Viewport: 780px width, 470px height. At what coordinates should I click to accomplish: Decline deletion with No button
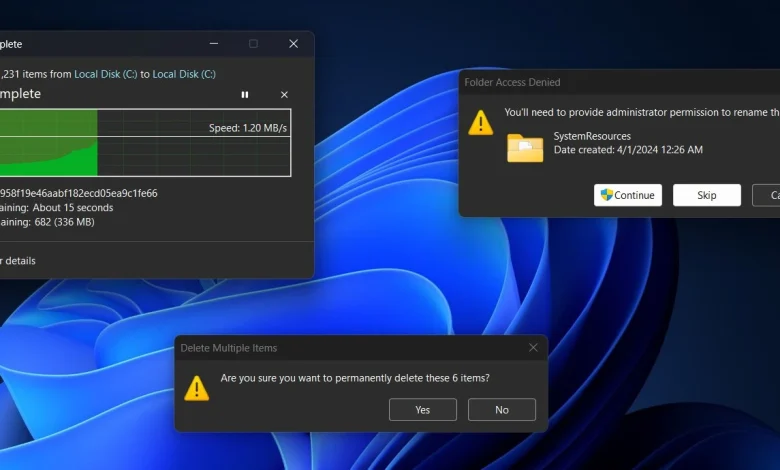click(502, 409)
